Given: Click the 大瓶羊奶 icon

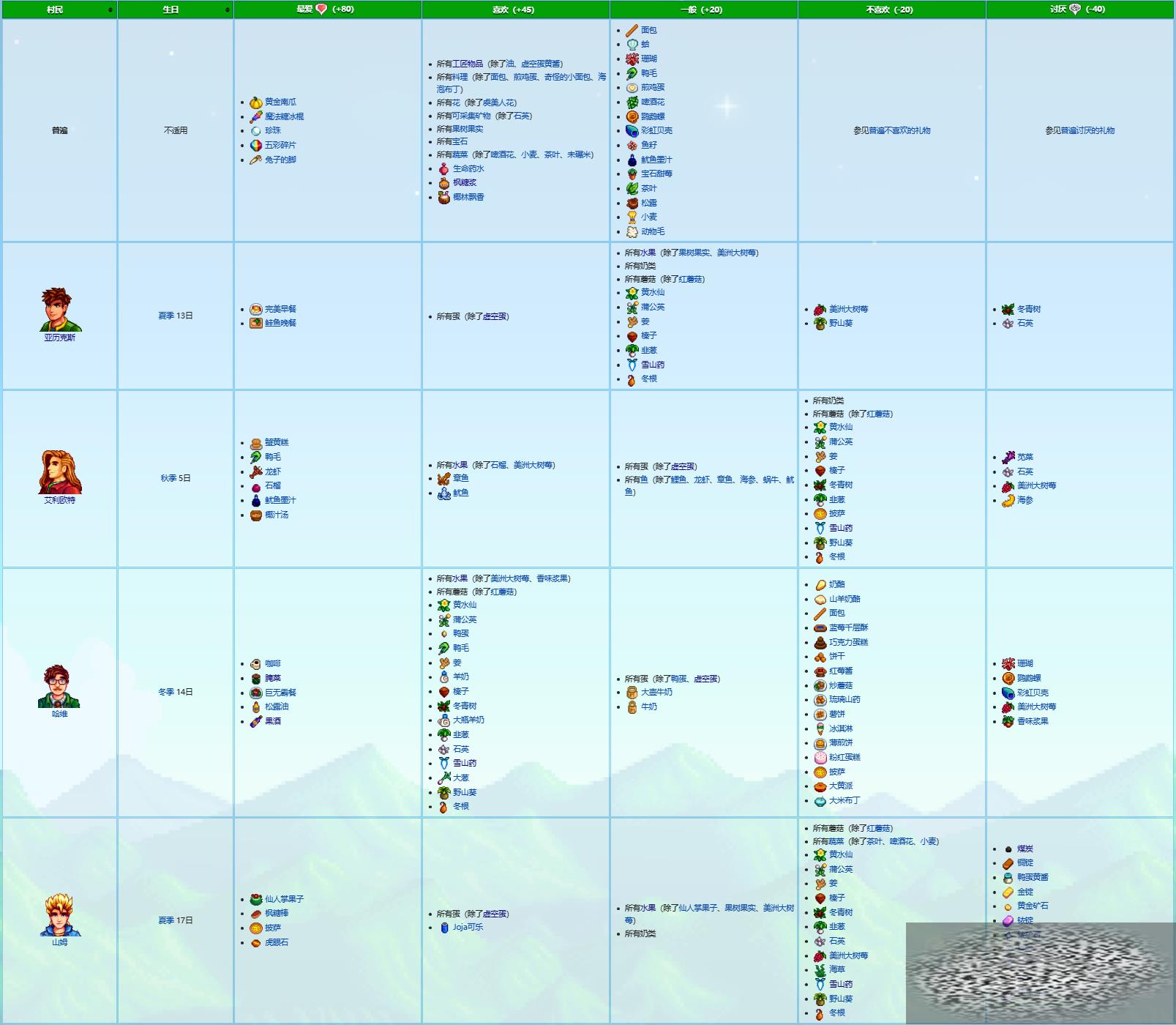Looking at the screenshot, I should pyautogui.click(x=443, y=720).
